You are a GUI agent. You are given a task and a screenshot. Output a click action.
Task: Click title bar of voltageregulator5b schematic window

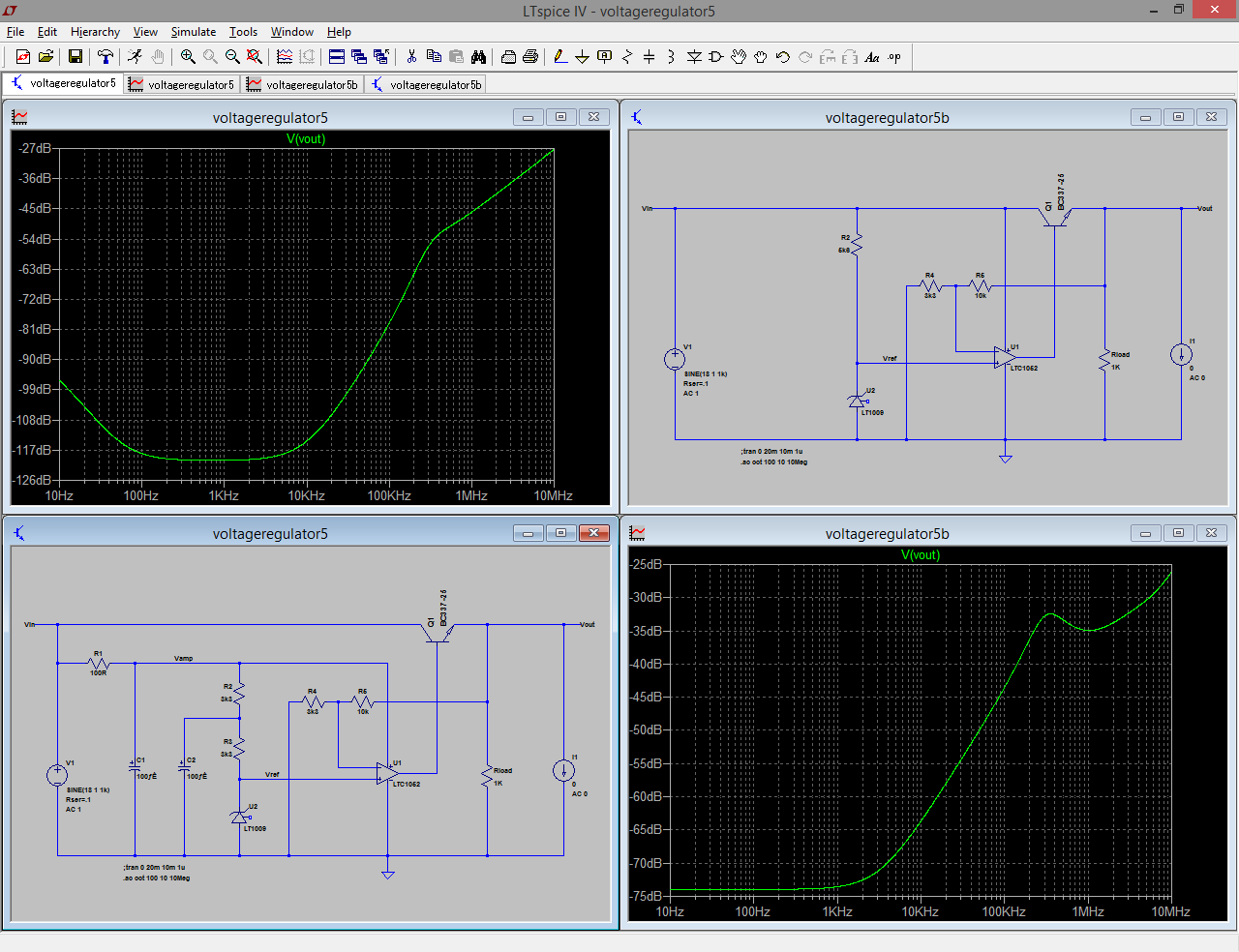(x=887, y=117)
